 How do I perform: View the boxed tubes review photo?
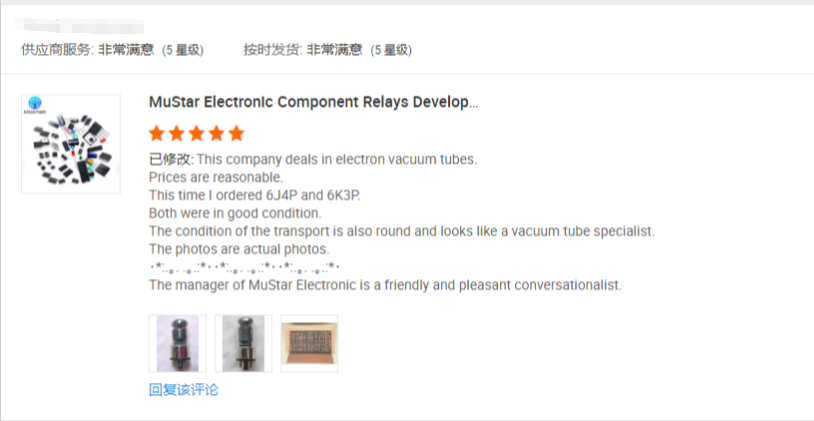pyautogui.click(x=309, y=343)
